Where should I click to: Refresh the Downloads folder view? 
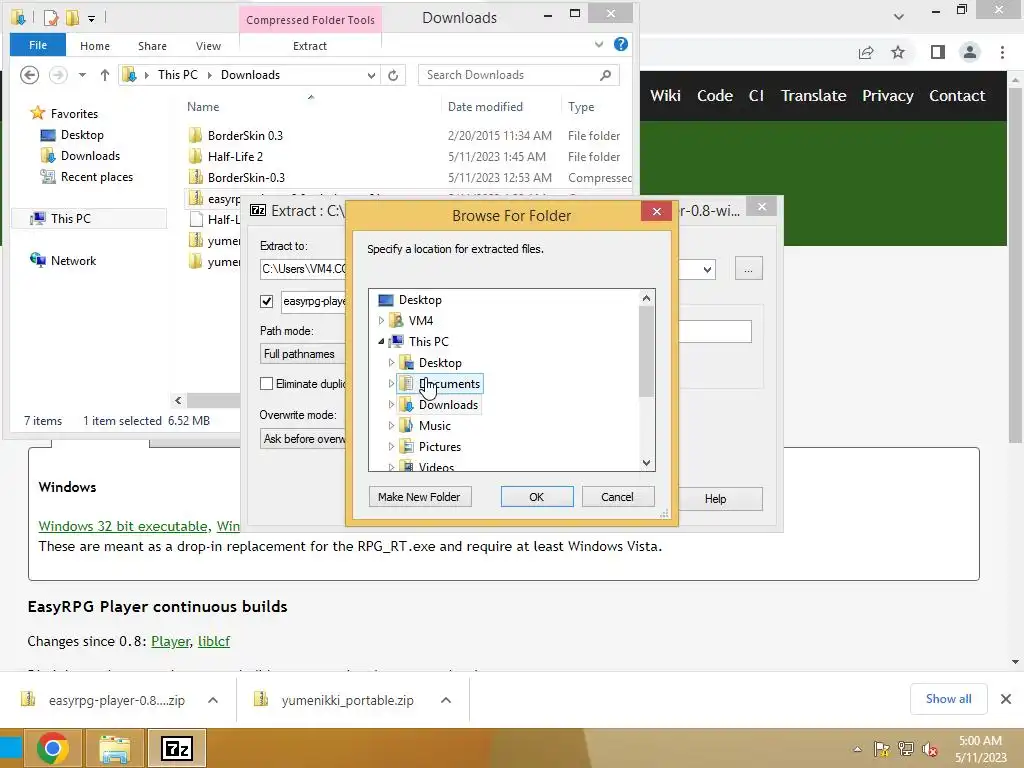pyautogui.click(x=393, y=75)
